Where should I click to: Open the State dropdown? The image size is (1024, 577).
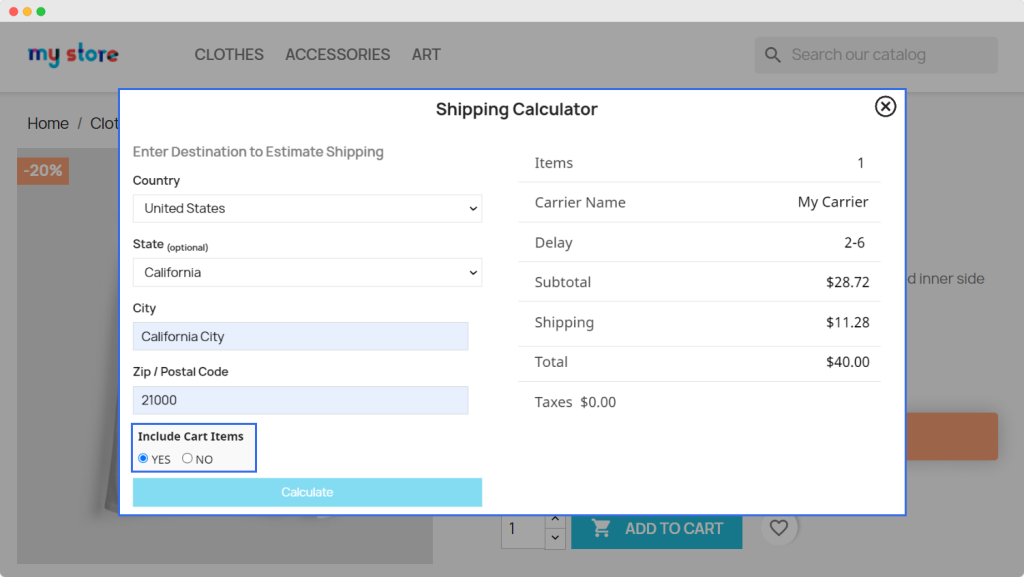pyautogui.click(x=307, y=272)
